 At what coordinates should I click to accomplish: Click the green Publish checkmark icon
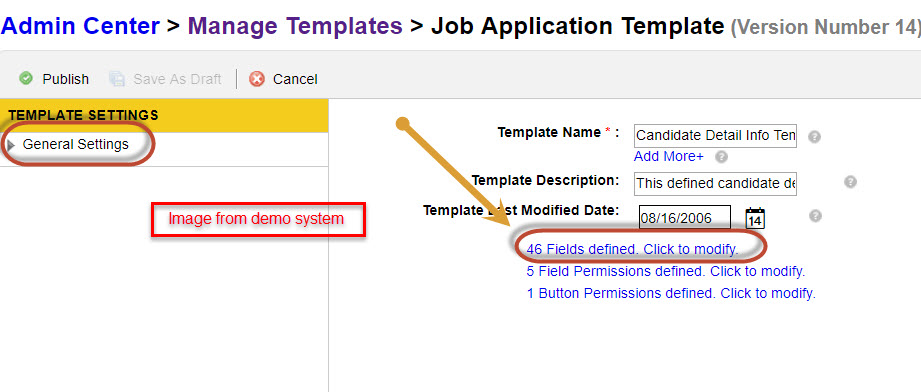coord(25,78)
